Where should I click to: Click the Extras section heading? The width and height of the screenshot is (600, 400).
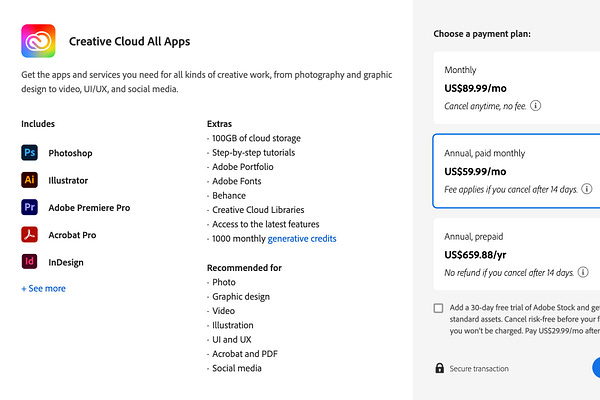(219, 124)
